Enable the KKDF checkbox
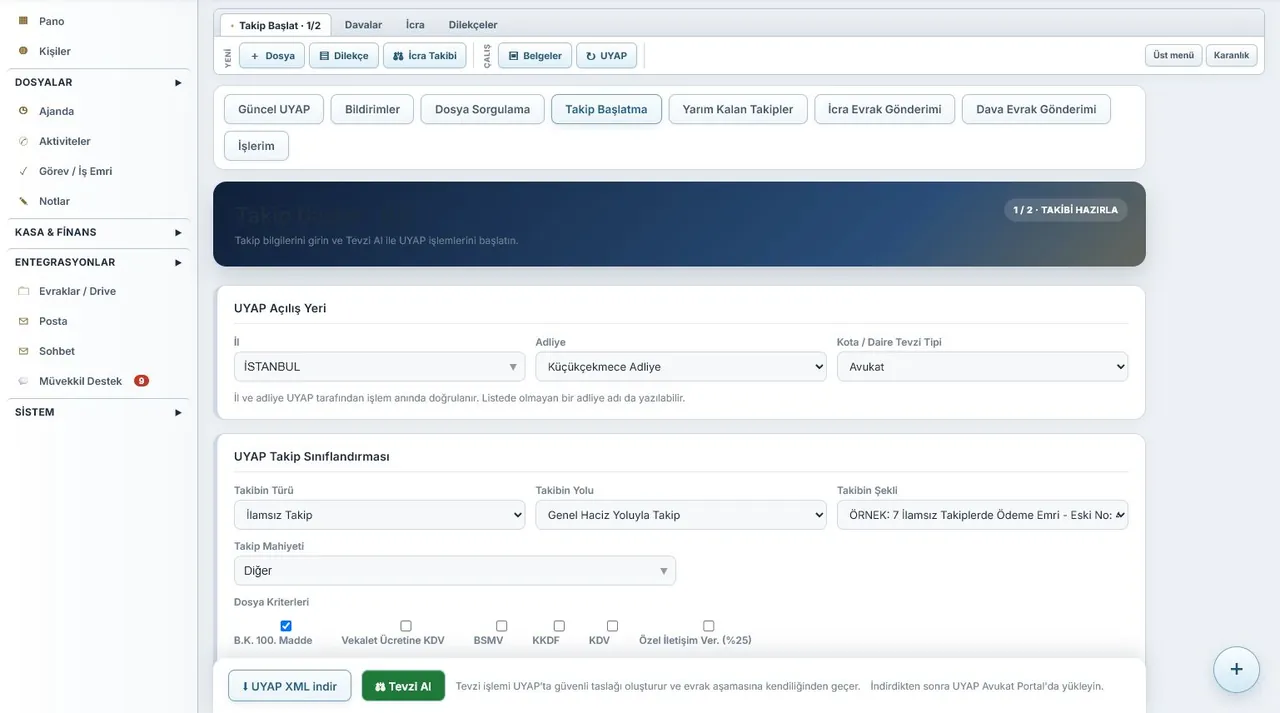 [x=559, y=626]
